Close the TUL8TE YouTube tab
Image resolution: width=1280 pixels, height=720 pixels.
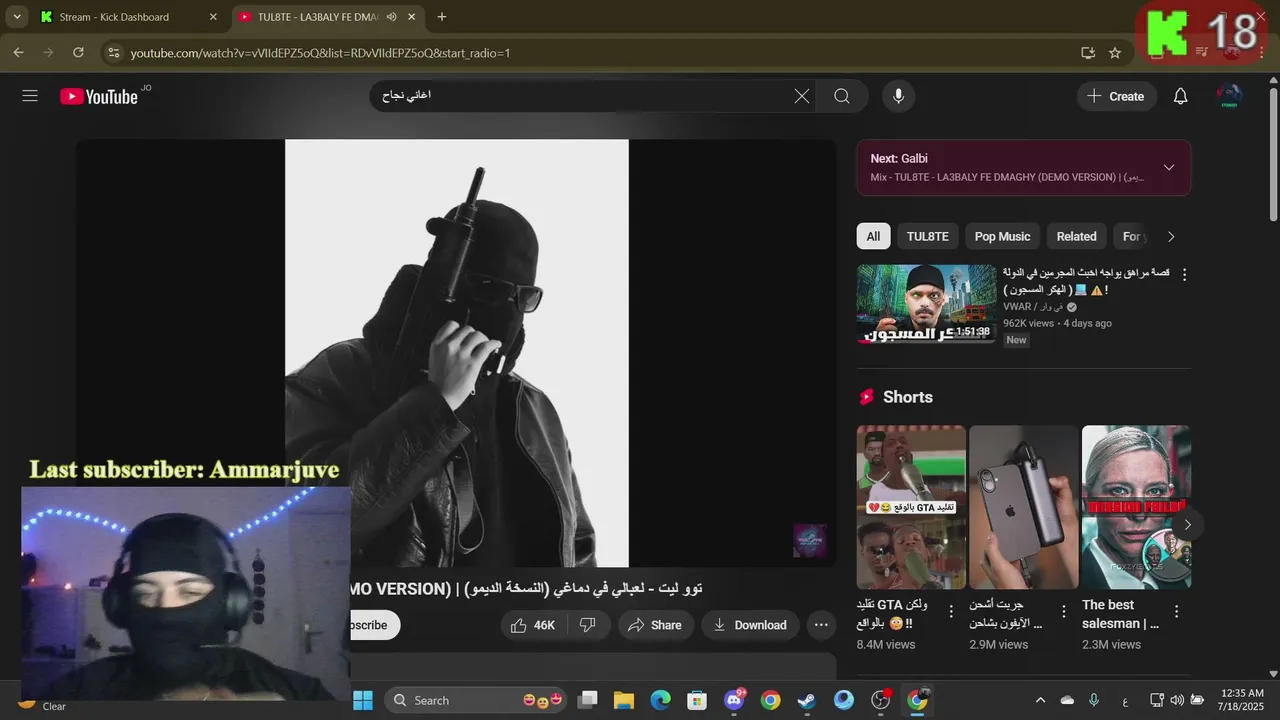click(x=412, y=17)
